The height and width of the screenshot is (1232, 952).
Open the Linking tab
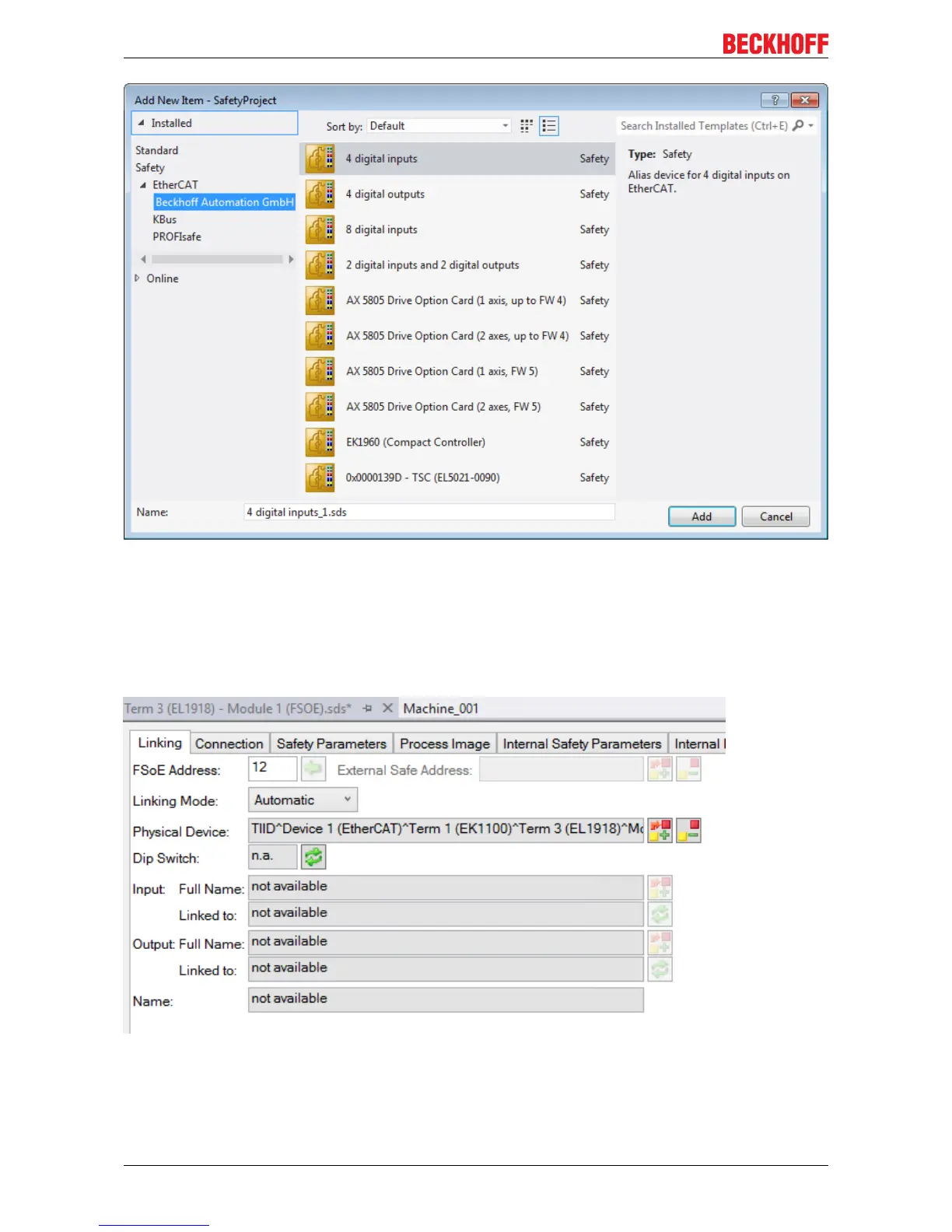[x=159, y=743]
